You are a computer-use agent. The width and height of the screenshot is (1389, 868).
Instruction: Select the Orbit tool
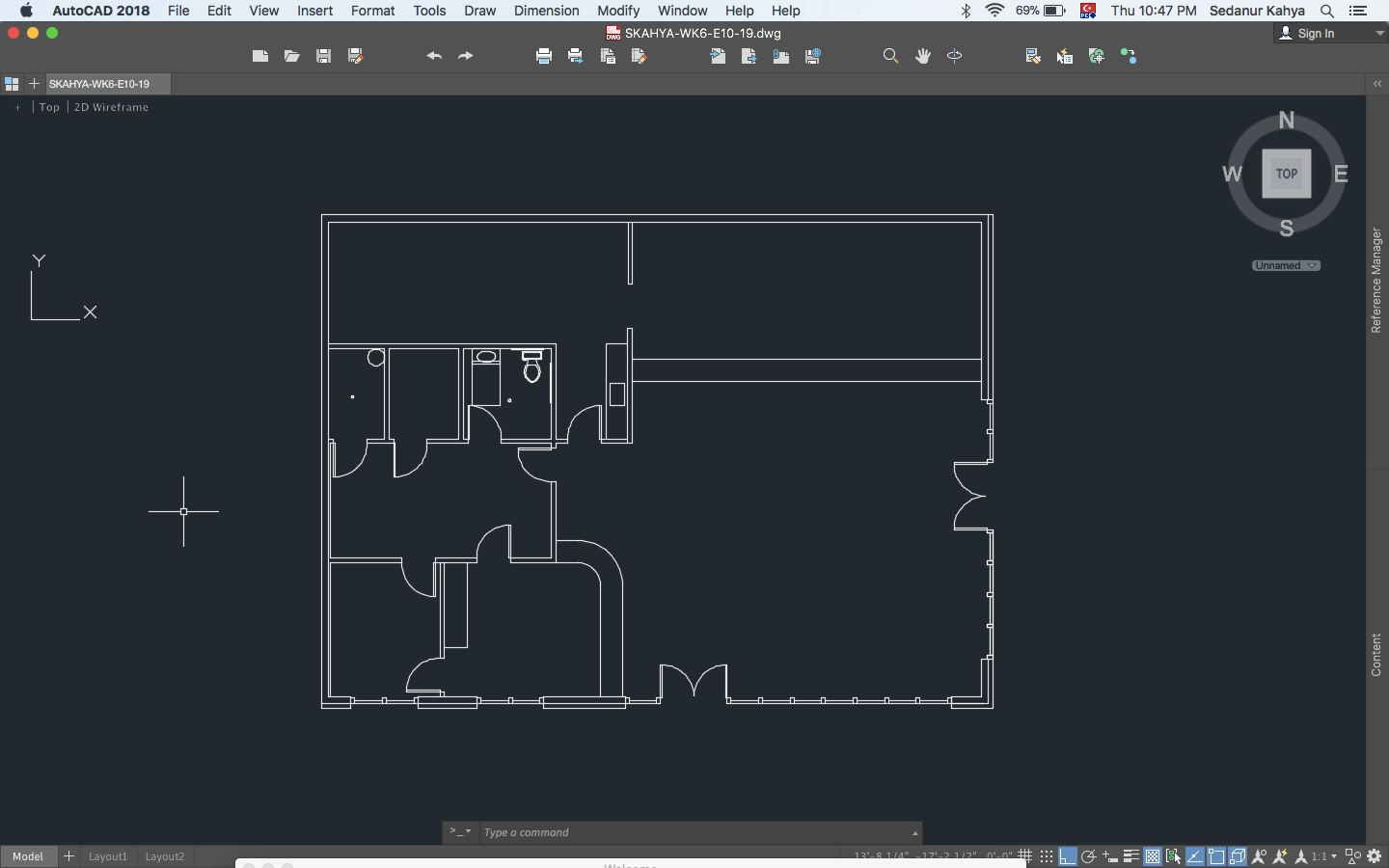955,56
